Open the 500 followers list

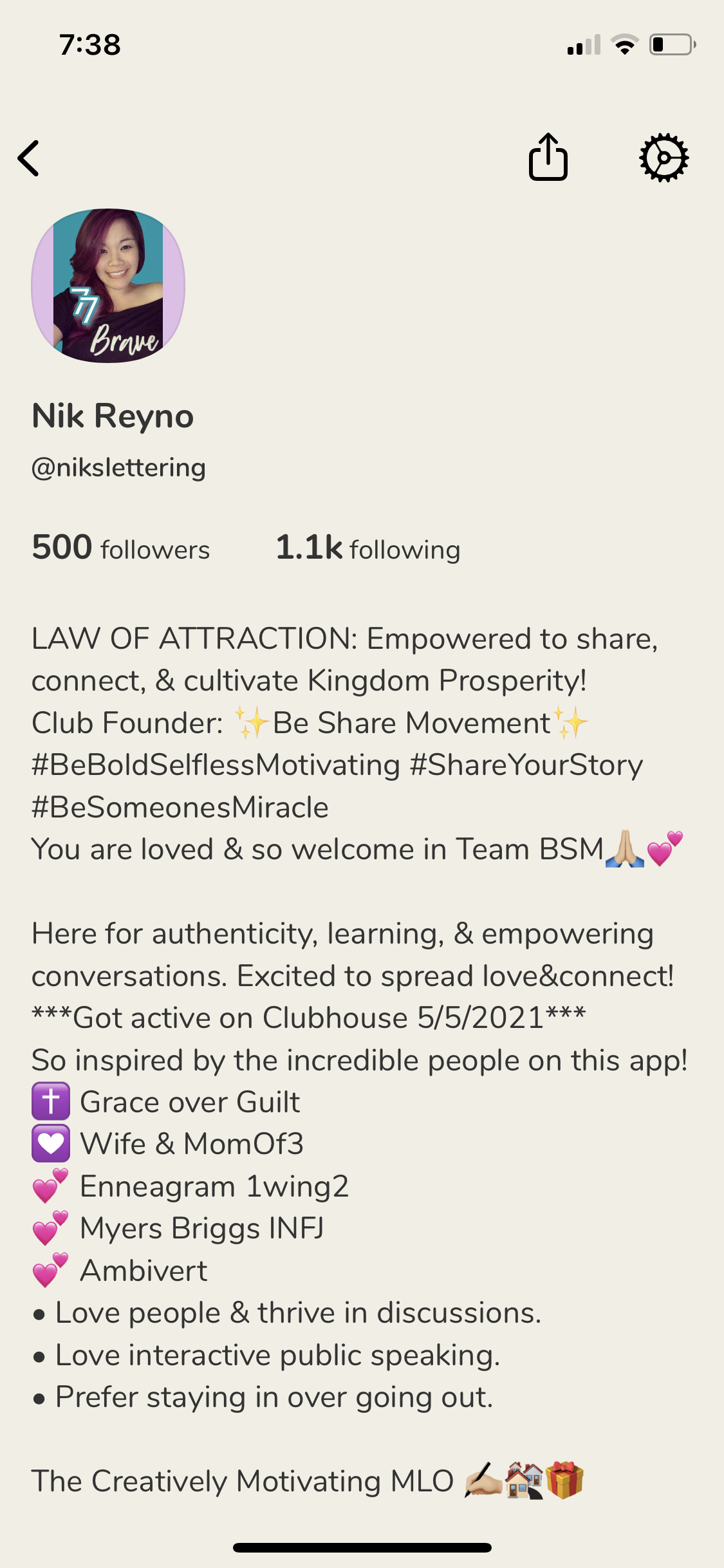pos(121,548)
